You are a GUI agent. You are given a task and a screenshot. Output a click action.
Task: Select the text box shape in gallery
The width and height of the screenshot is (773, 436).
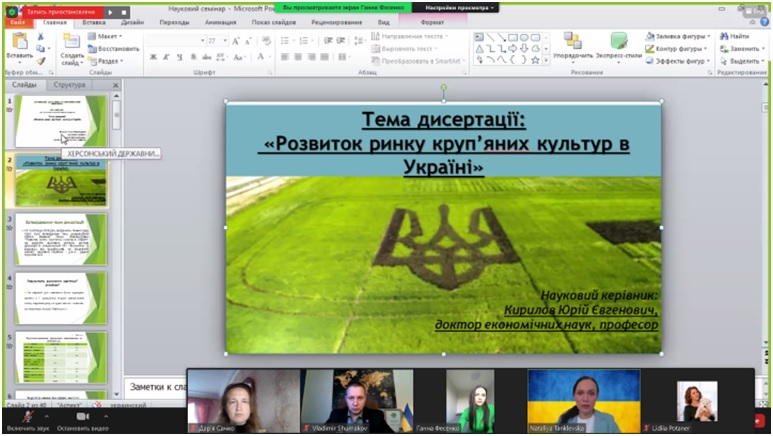point(479,37)
